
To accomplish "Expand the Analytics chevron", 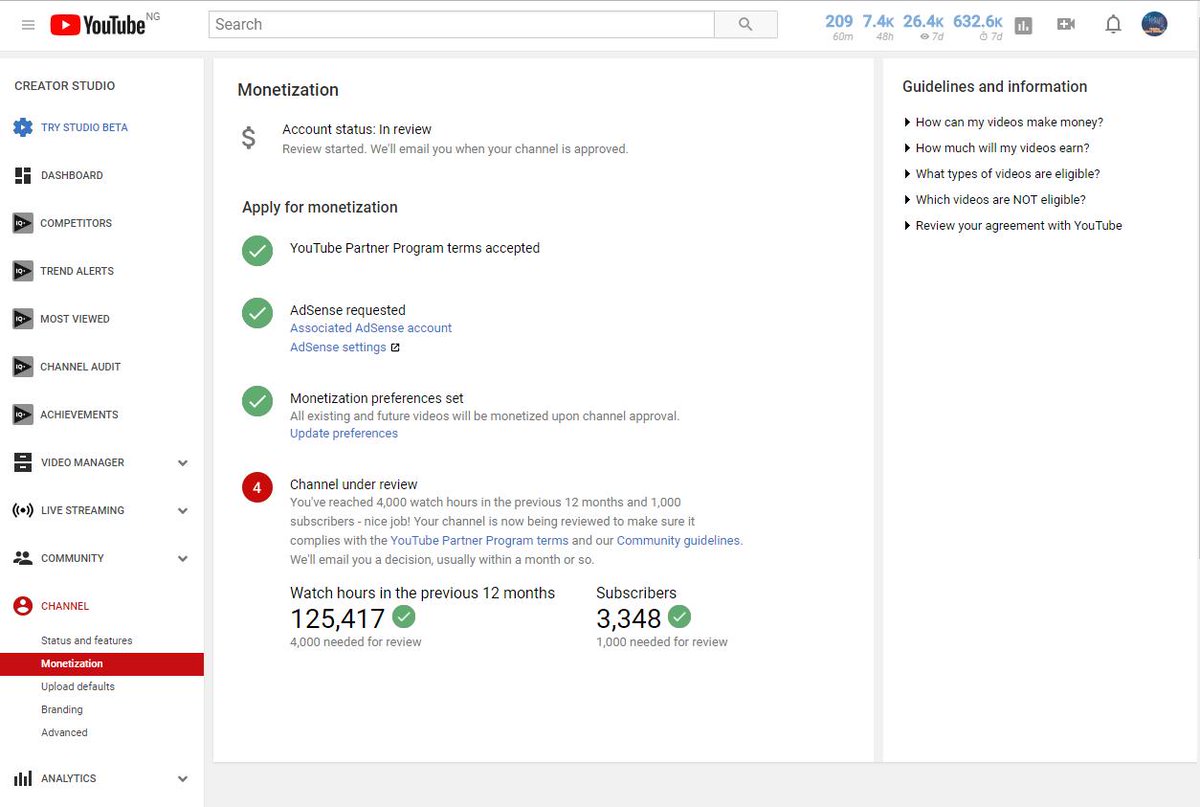I will [182, 779].
